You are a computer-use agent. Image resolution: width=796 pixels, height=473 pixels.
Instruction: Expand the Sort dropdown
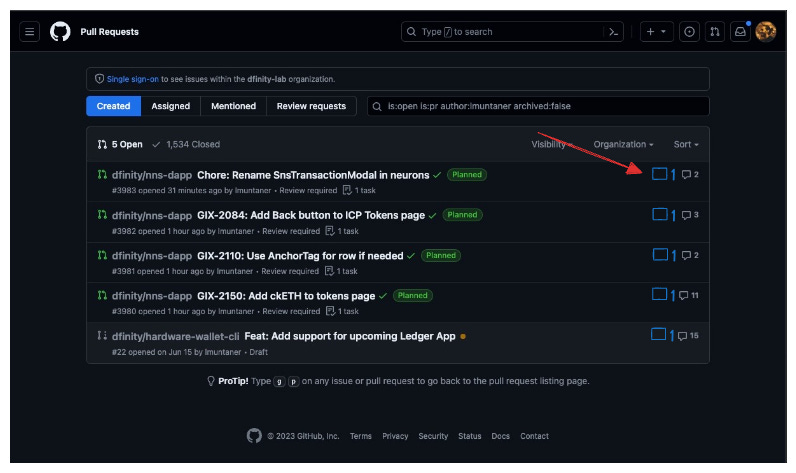[686, 144]
